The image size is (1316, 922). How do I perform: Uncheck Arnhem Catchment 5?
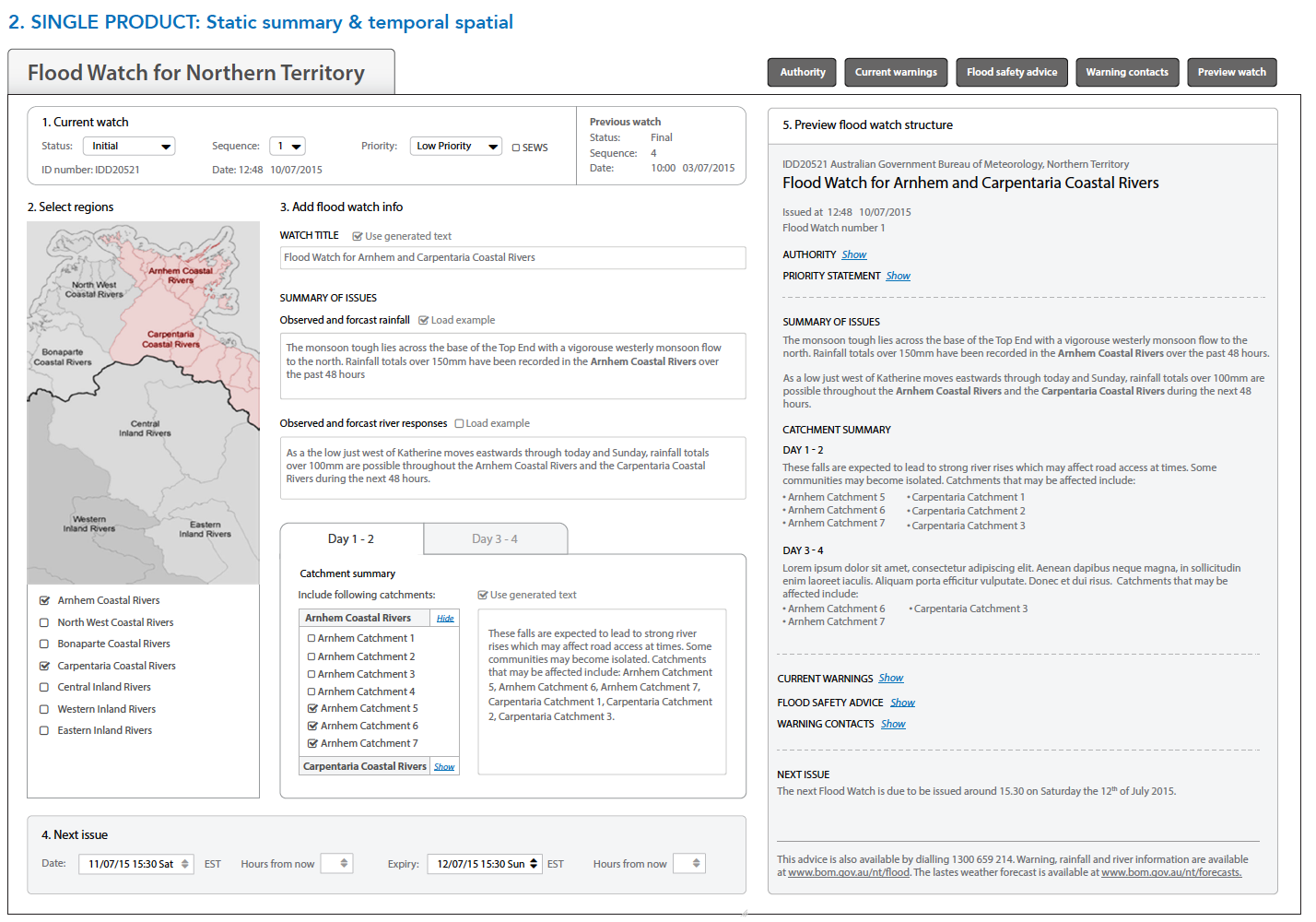pyautogui.click(x=312, y=709)
